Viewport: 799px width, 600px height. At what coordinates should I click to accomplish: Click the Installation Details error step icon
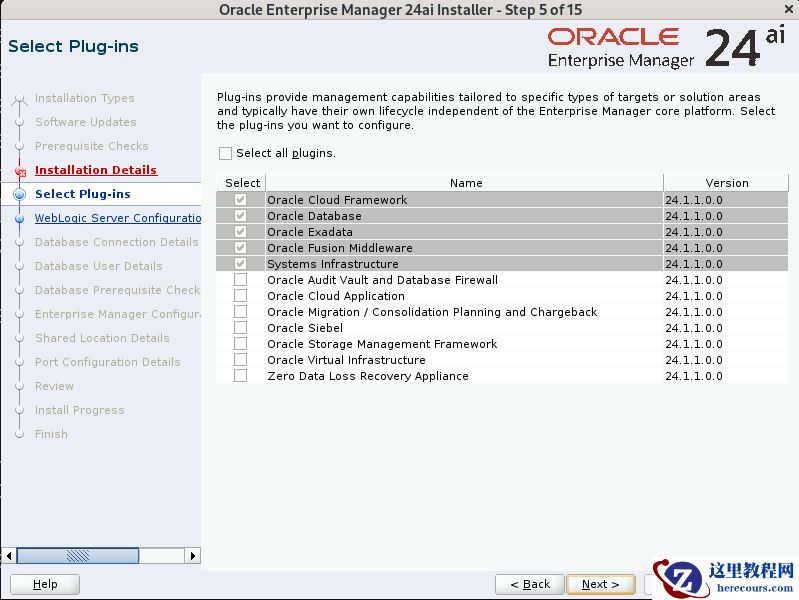pos(20,171)
